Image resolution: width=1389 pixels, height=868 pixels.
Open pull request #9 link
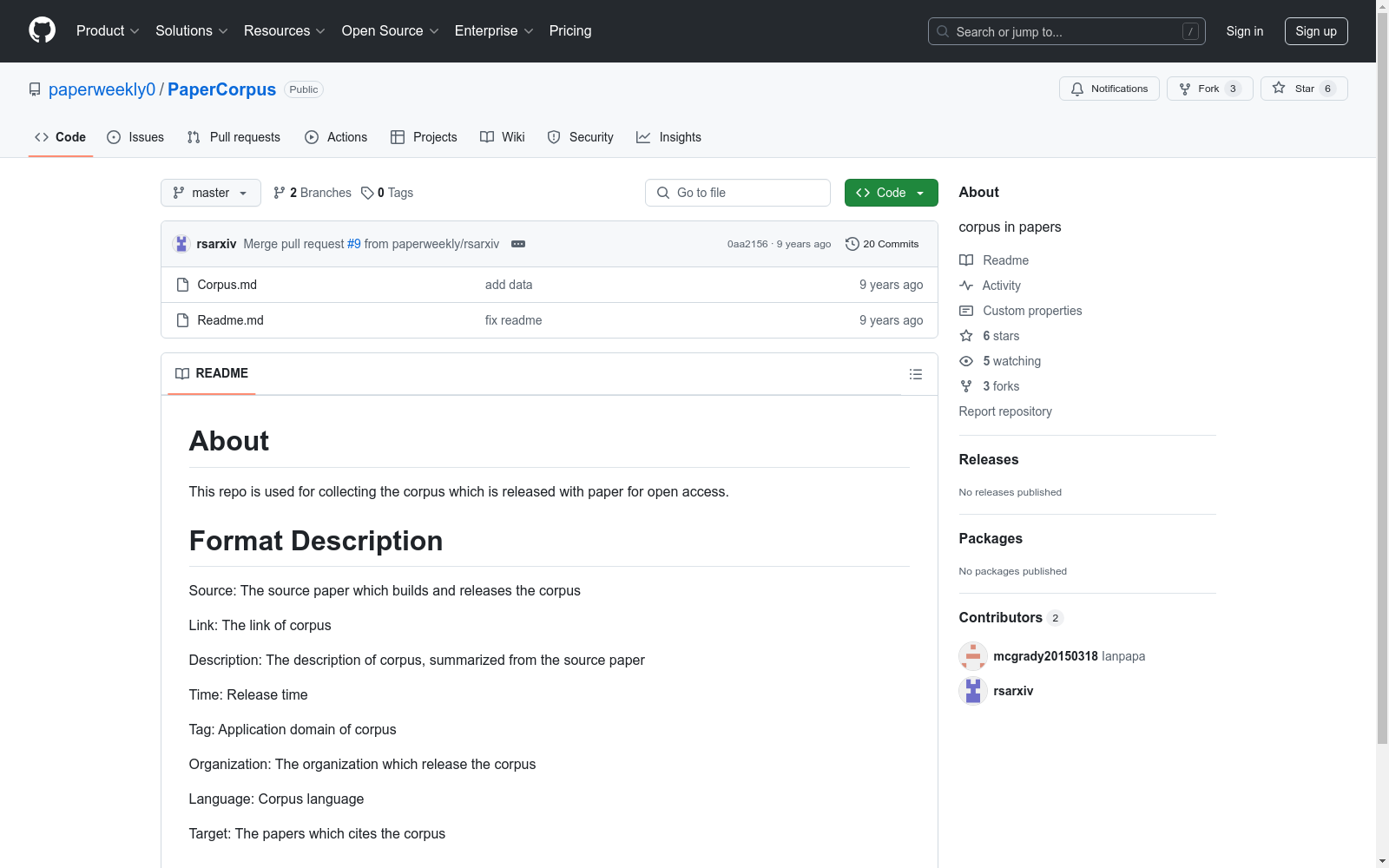pyautogui.click(x=354, y=244)
